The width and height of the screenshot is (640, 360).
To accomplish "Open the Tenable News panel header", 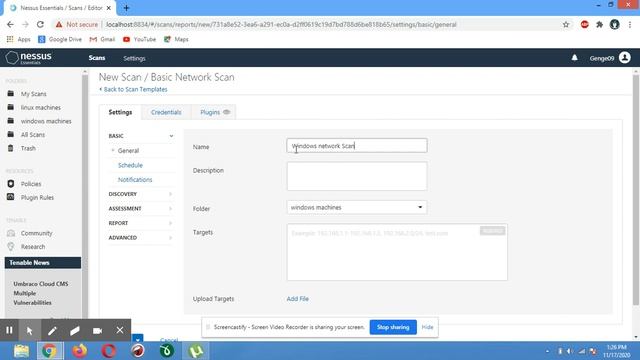I will point(43,262).
